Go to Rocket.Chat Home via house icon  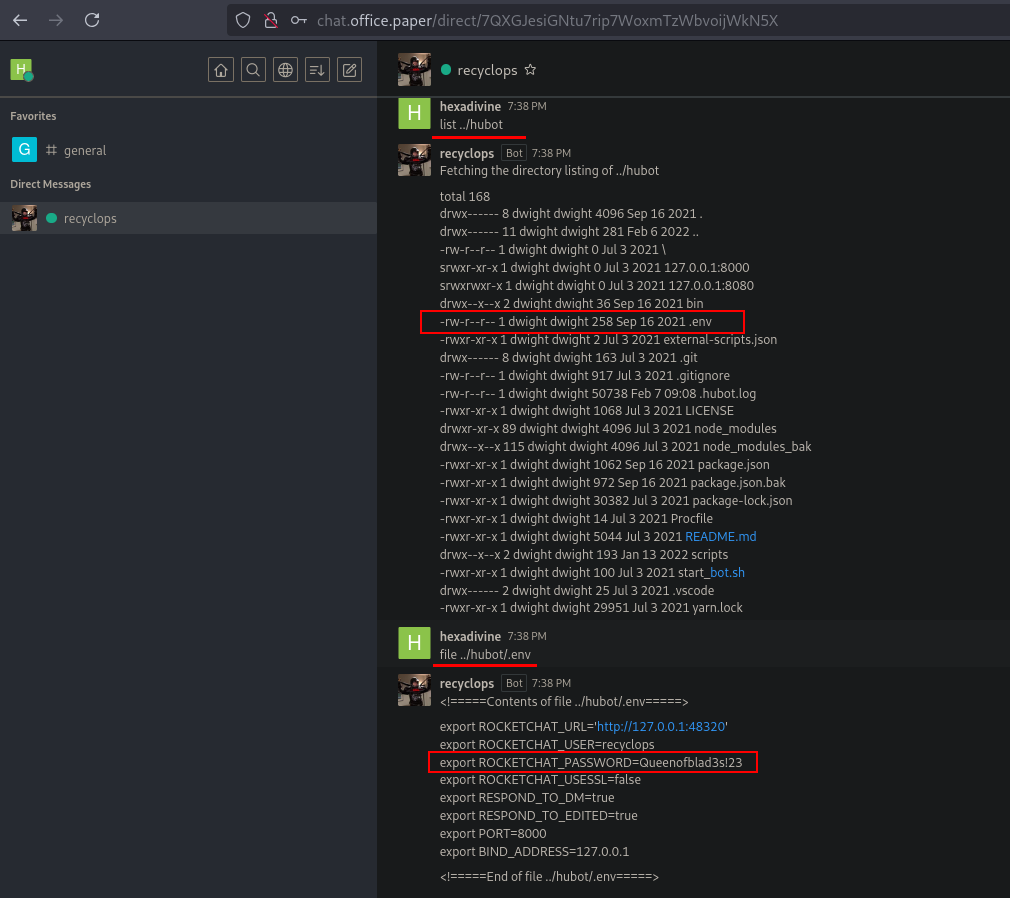tap(221, 70)
